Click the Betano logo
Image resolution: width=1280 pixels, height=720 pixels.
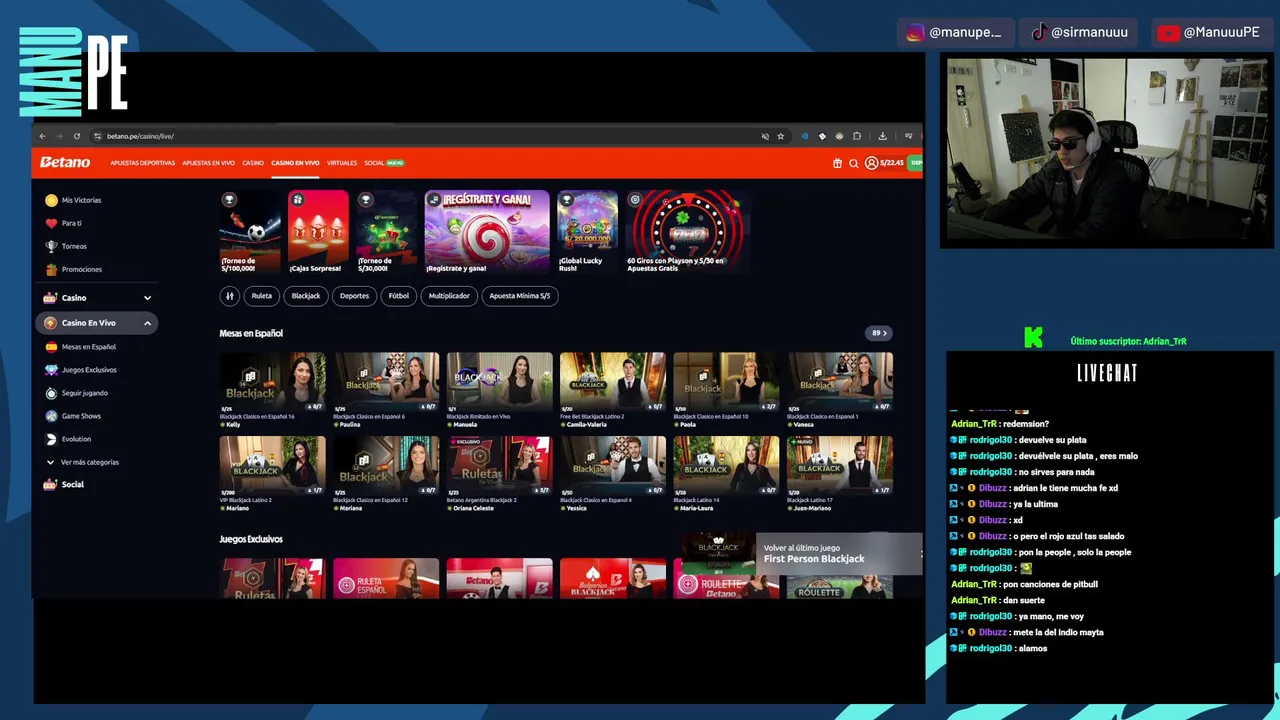tap(65, 162)
